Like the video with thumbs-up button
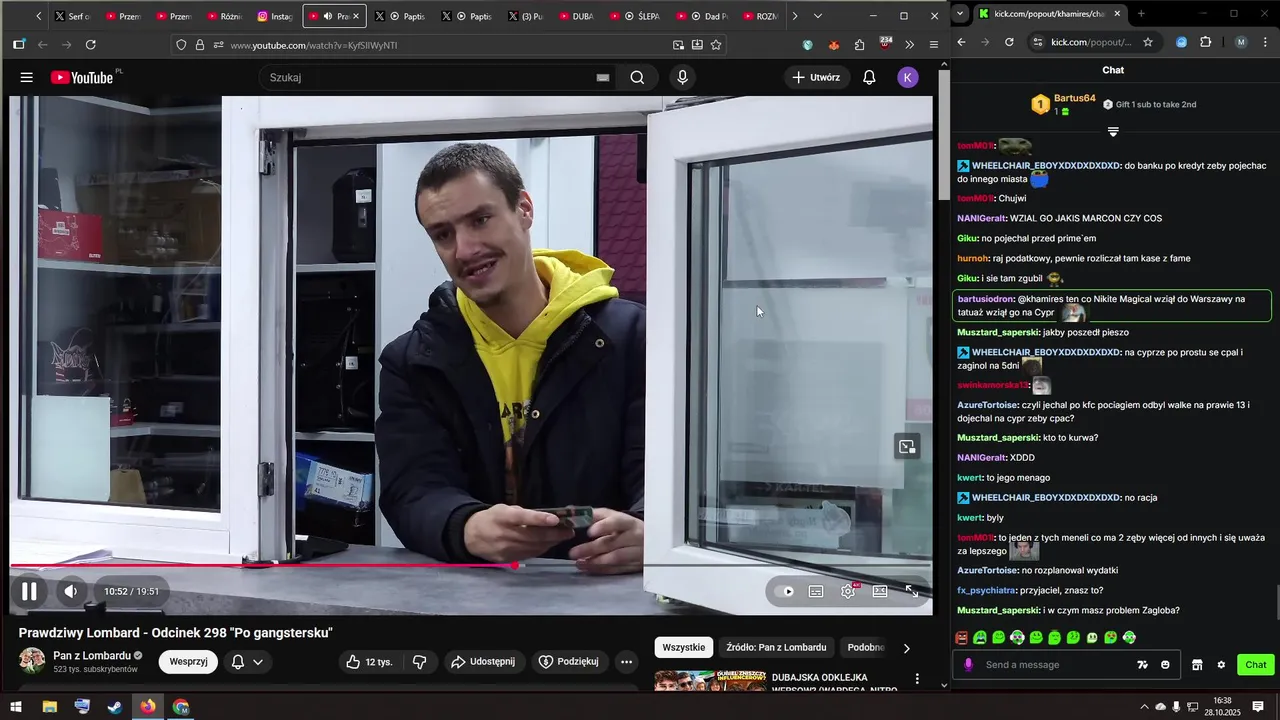Screen dimensions: 1280x720 tap(369, 662)
